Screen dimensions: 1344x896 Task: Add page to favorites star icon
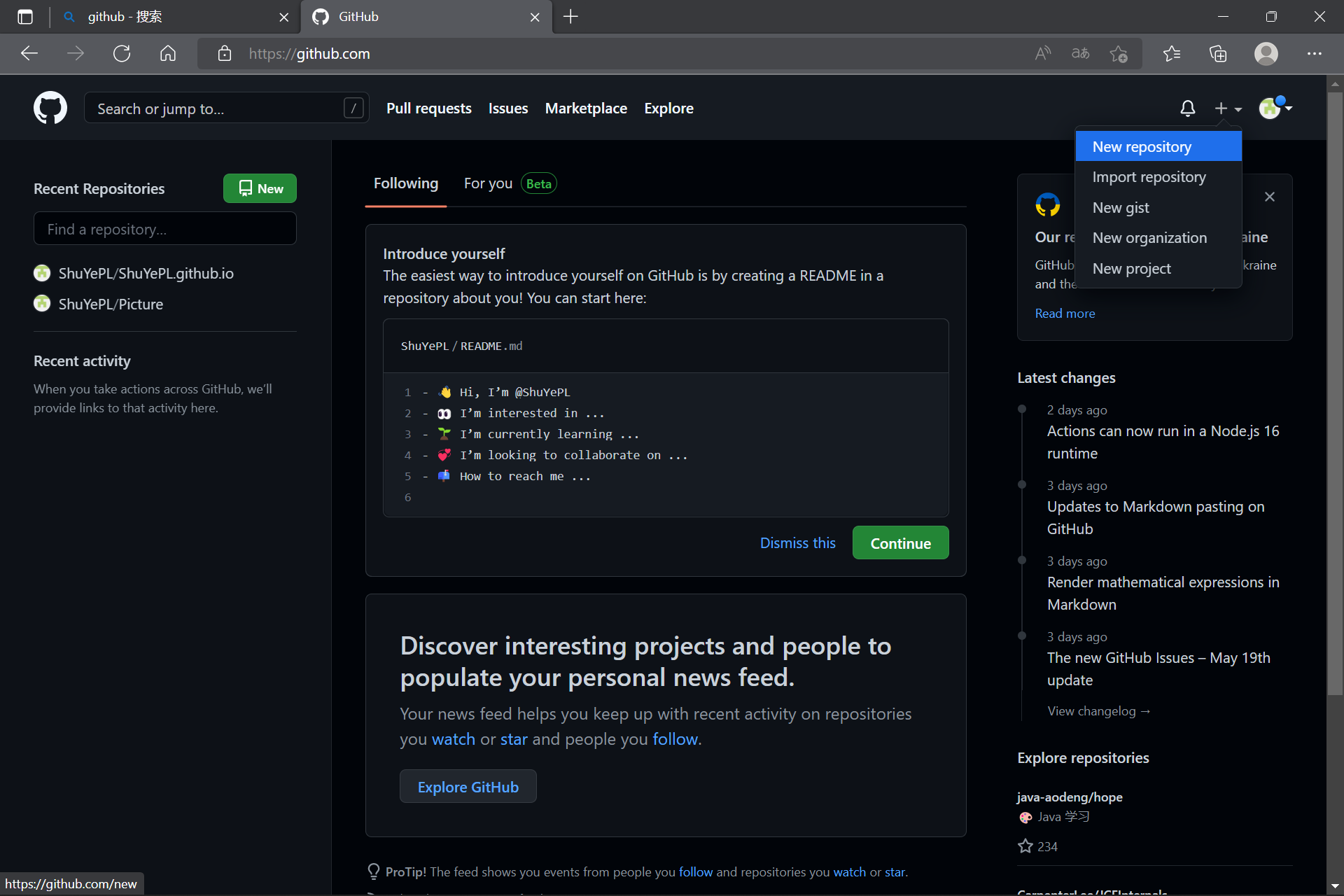point(1118,54)
